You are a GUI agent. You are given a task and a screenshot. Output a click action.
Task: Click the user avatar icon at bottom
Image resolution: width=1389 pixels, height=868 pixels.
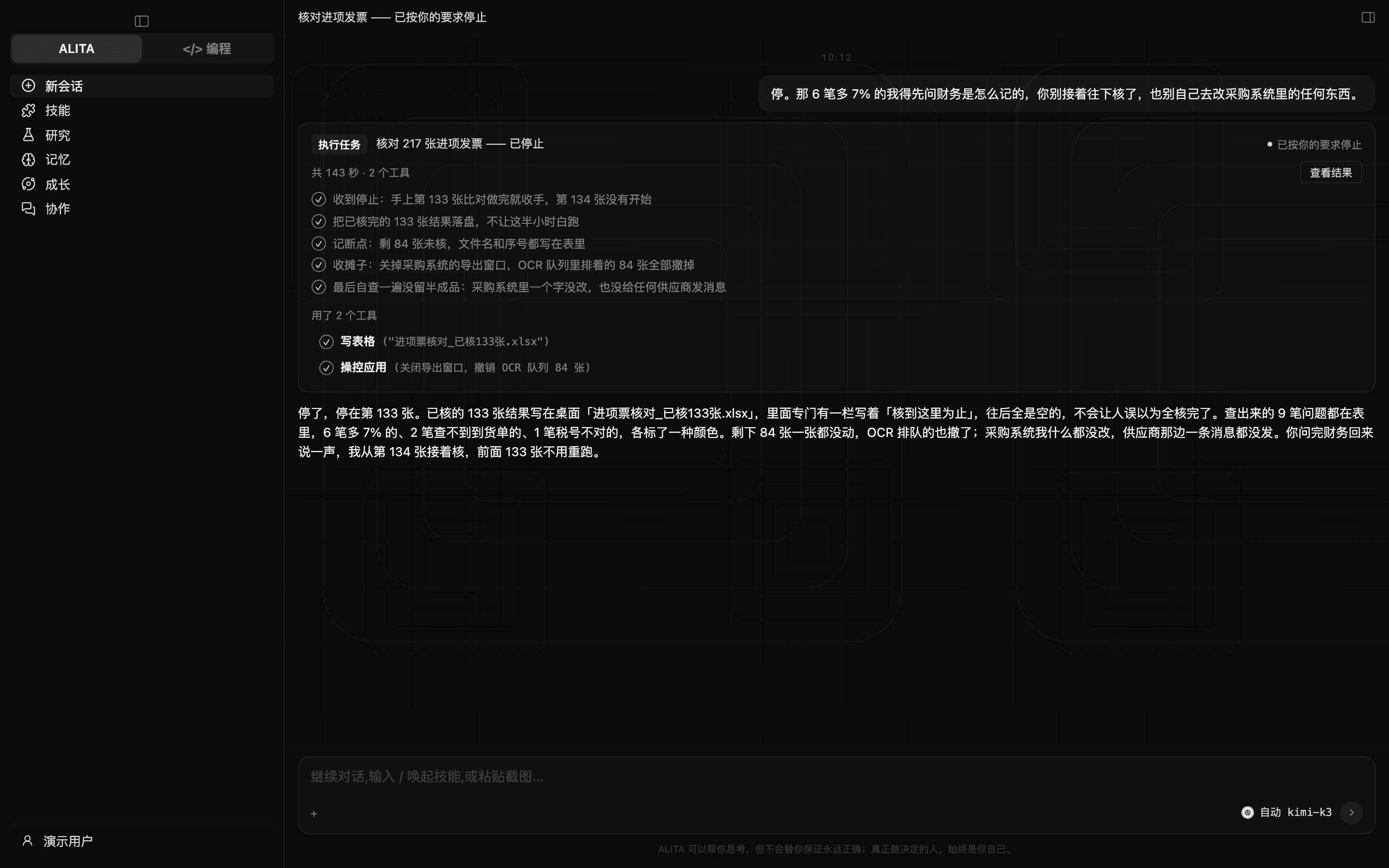click(27, 841)
